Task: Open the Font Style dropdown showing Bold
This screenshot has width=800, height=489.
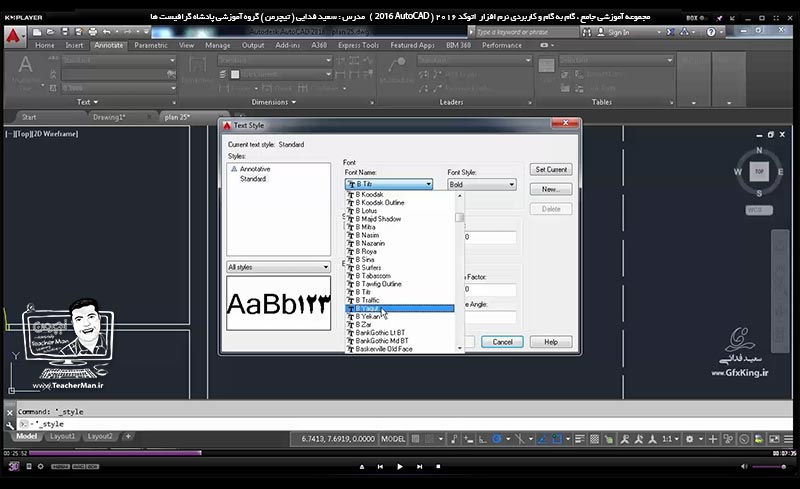Action: click(x=482, y=184)
